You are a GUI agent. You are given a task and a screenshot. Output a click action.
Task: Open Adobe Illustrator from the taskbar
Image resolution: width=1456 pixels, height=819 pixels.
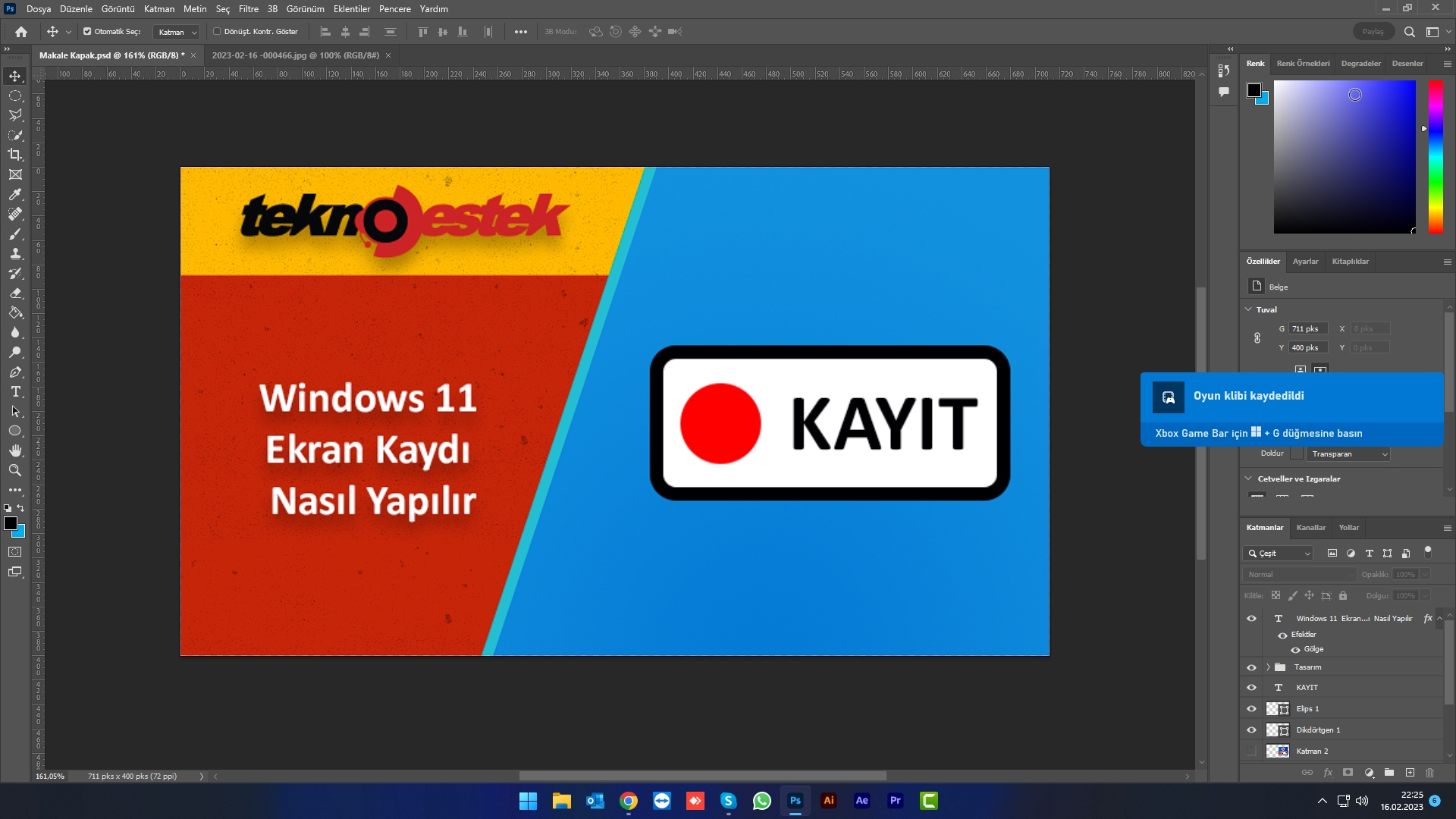click(829, 801)
